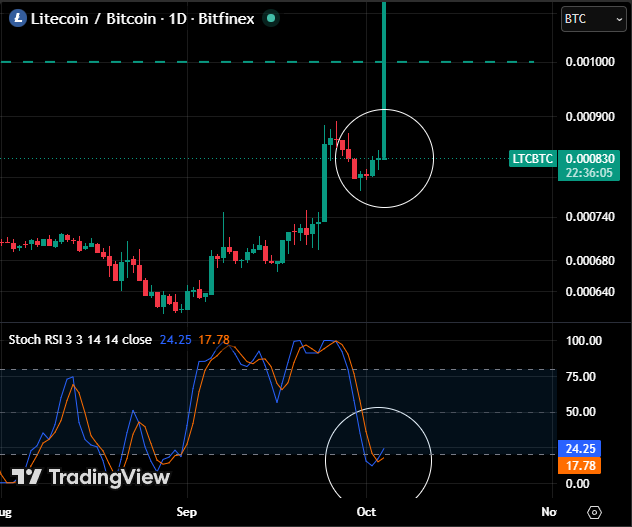The image size is (632, 527).
Task: Click the 0.000680 price axis label
Action: pyautogui.click(x=590, y=260)
